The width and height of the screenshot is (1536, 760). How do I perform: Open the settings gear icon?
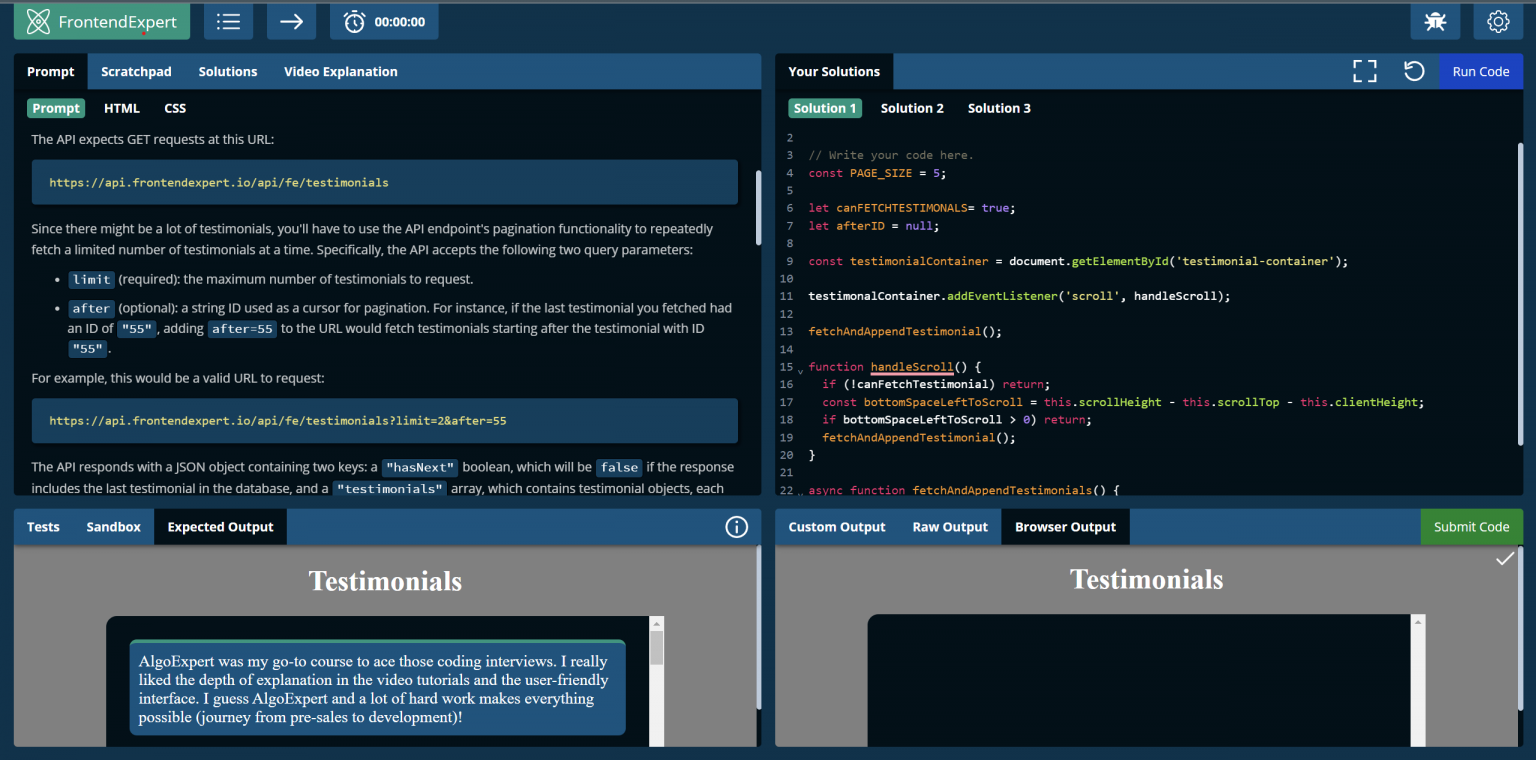(1497, 22)
